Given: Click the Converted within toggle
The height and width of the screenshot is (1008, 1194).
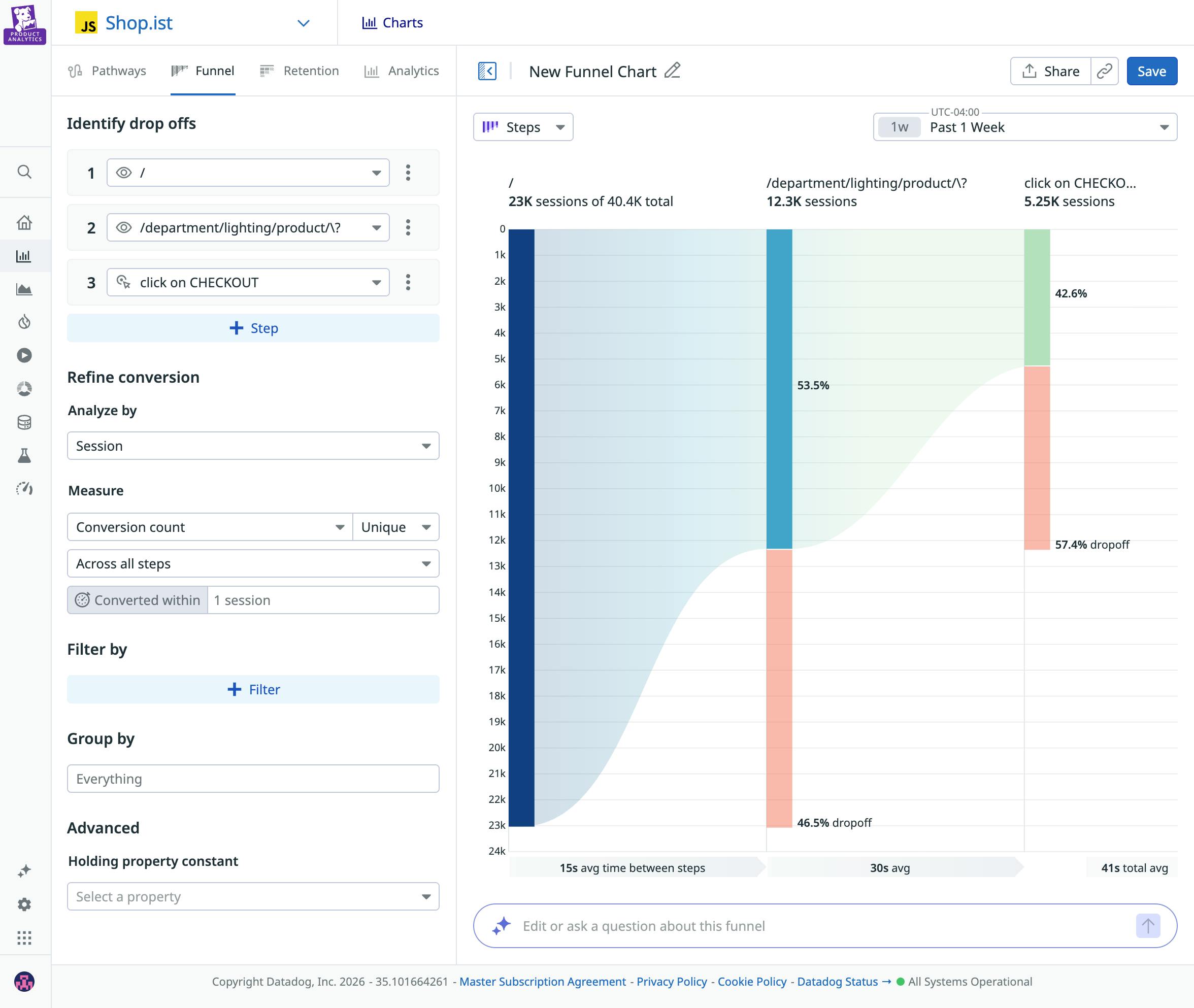Looking at the screenshot, I should (x=138, y=600).
